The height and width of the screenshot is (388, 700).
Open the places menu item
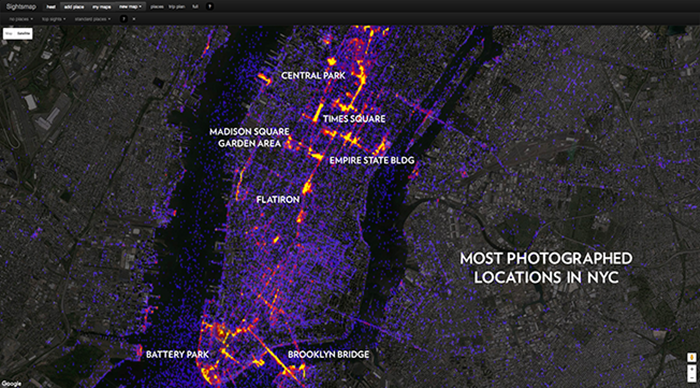coord(157,7)
